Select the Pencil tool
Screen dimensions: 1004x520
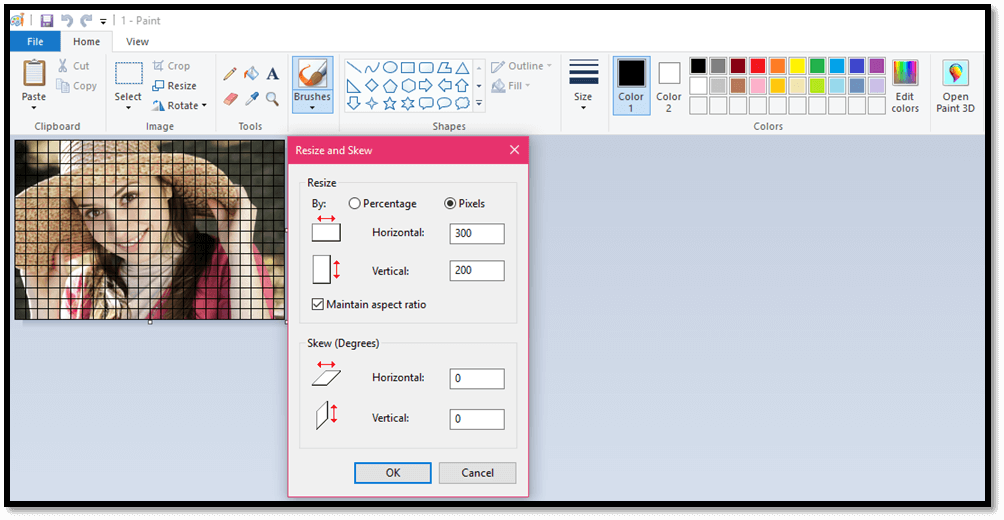(230, 74)
